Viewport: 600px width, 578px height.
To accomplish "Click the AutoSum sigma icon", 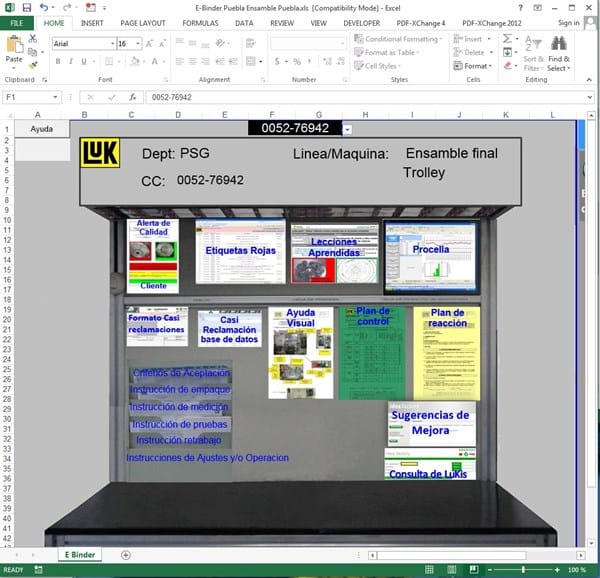I will coord(507,38).
